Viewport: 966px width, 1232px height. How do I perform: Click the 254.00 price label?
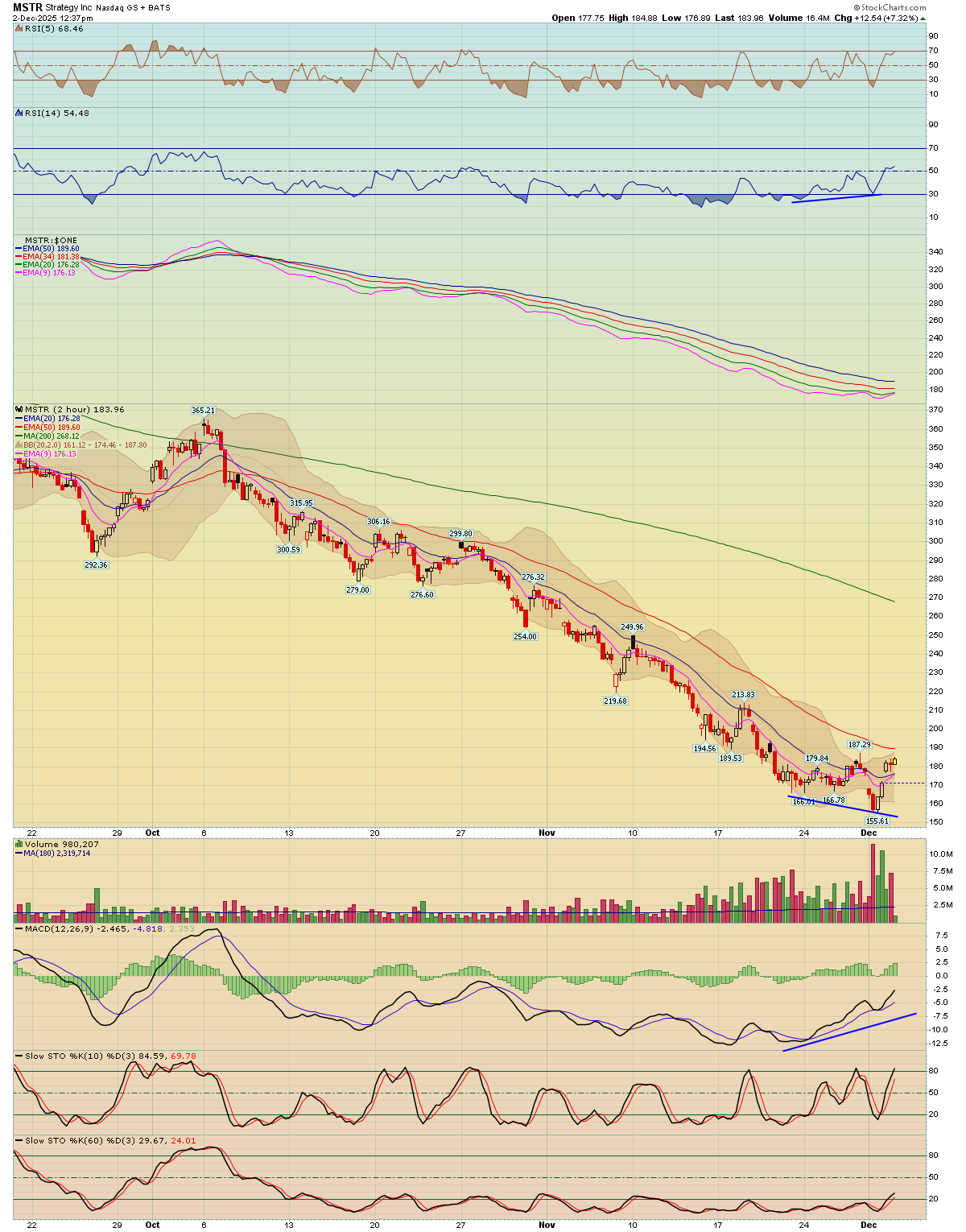point(525,636)
